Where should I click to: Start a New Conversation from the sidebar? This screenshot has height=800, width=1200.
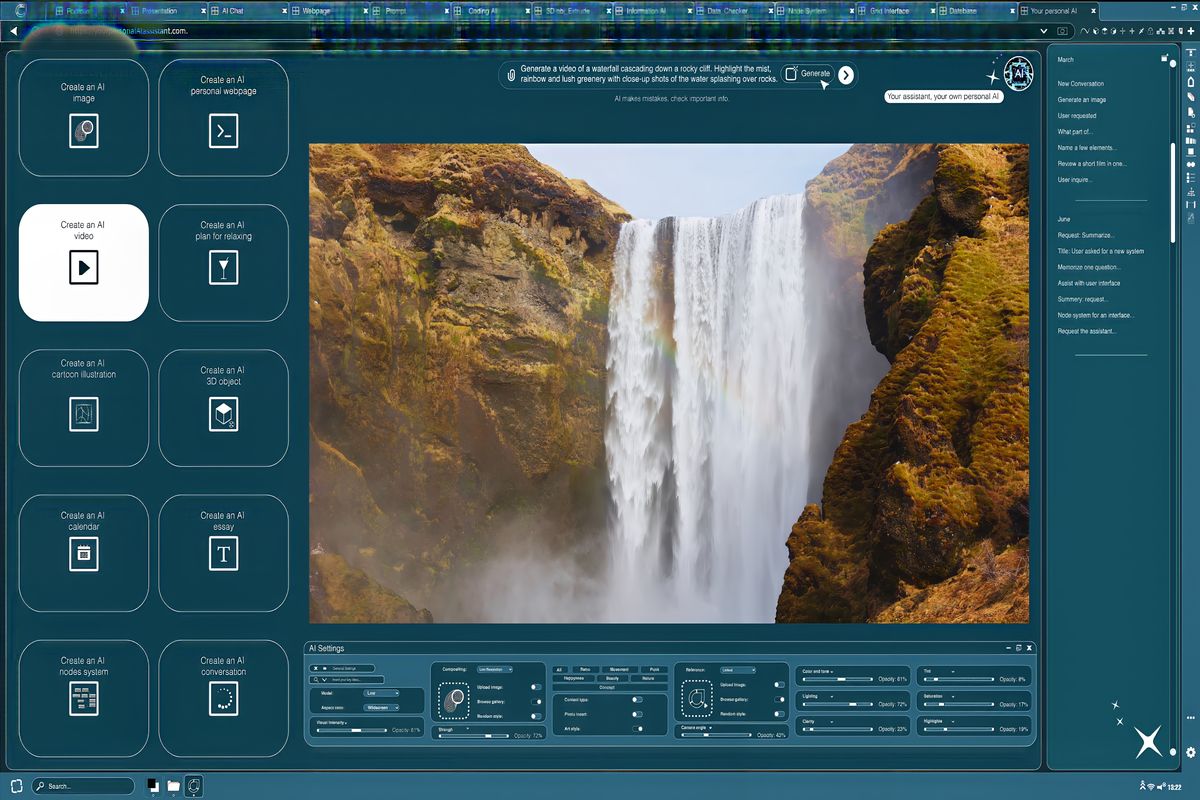point(1083,84)
